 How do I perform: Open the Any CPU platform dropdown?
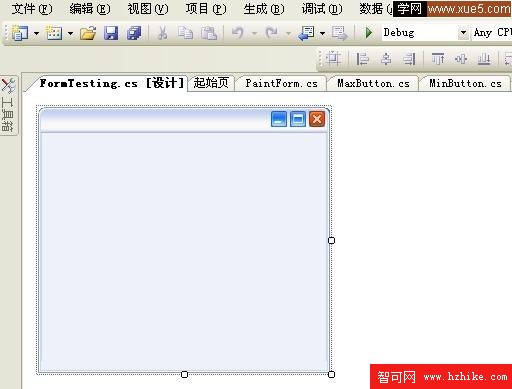click(x=492, y=33)
